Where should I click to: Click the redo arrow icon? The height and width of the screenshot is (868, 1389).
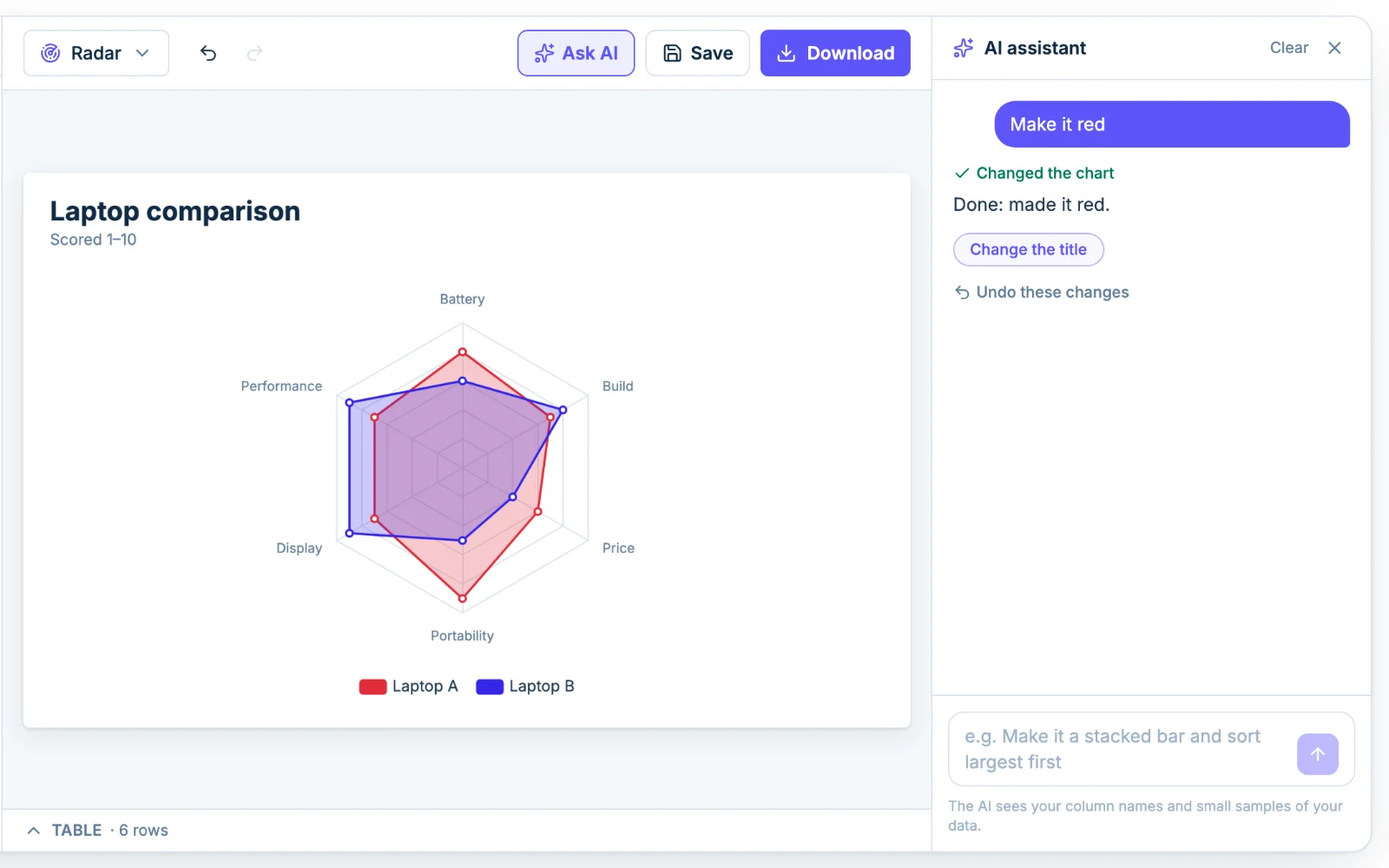[x=254, y=53]
